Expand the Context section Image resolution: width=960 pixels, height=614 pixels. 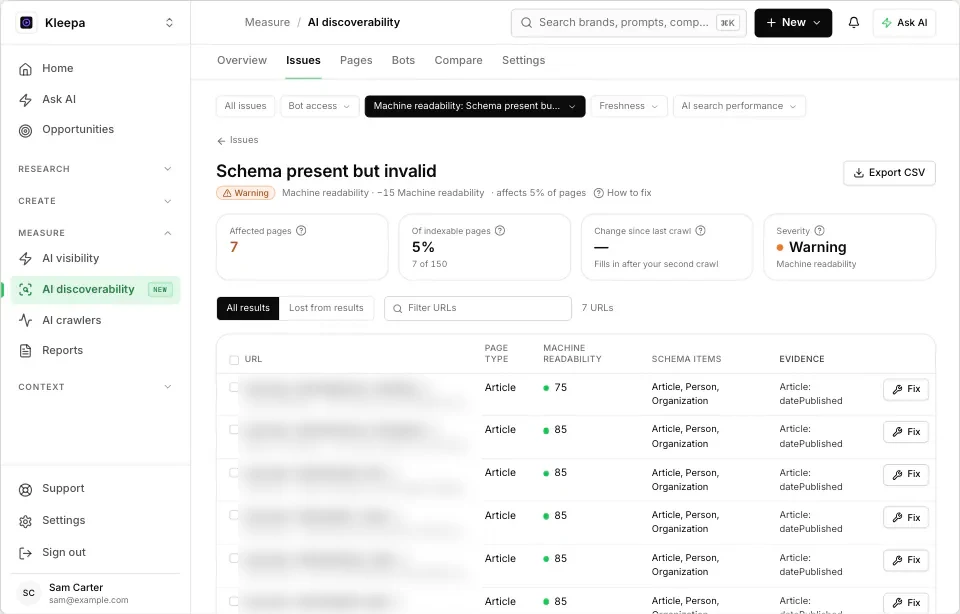[x=95, y=387]
